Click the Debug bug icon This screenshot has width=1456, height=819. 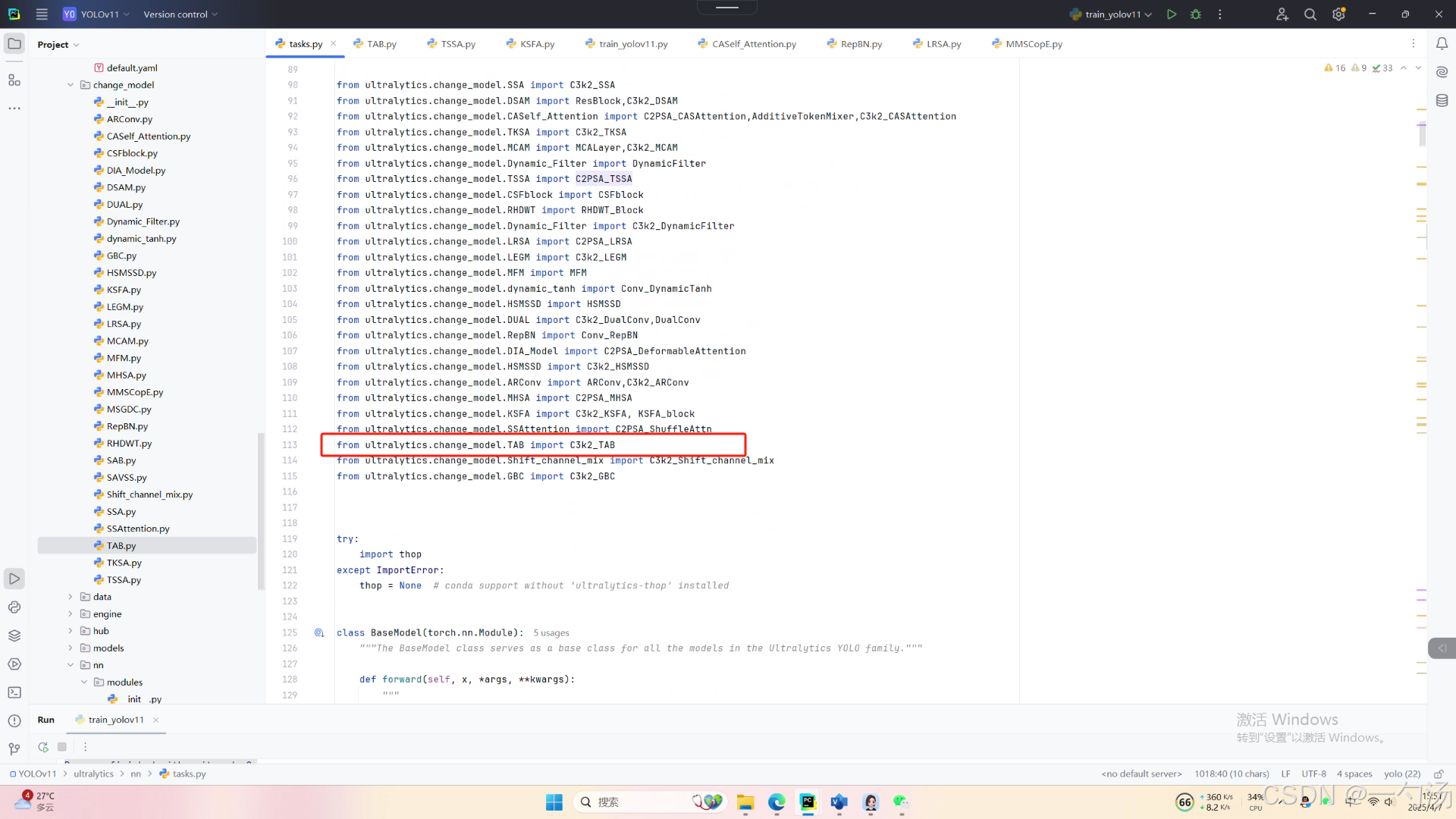pyautogui.click(x=1196, y=14)
